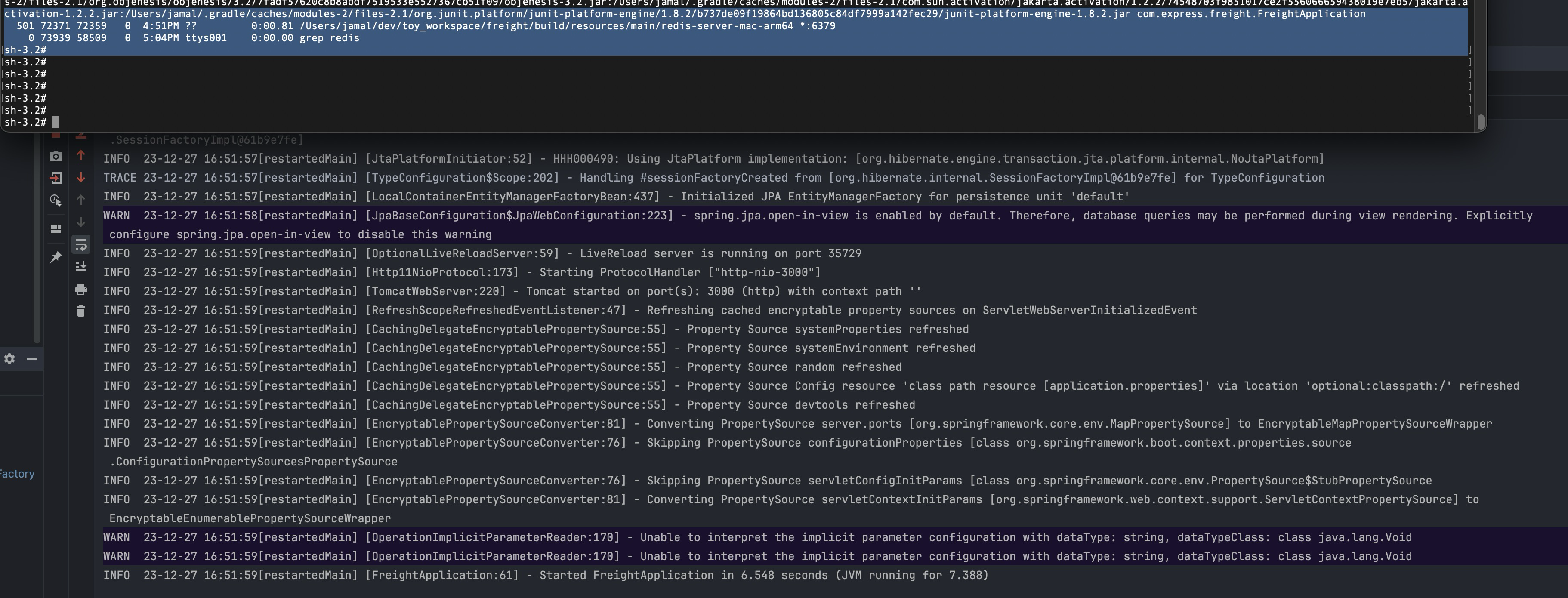Toggle scroll to end of console
This screenshot has height=598, width=1568.
(80, 266)
